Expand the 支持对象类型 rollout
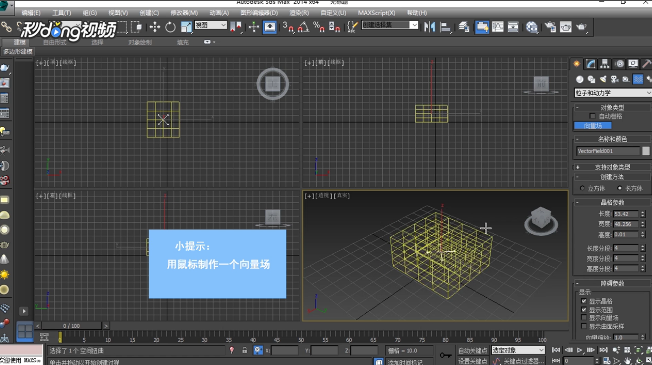This screenshot has width=652, height=365. pos(612,167)
